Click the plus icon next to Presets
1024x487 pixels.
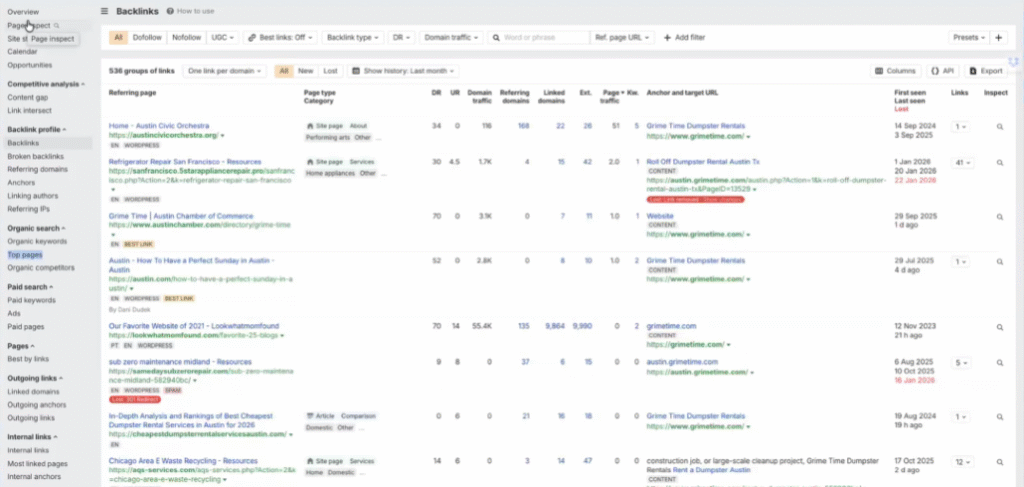998,37
